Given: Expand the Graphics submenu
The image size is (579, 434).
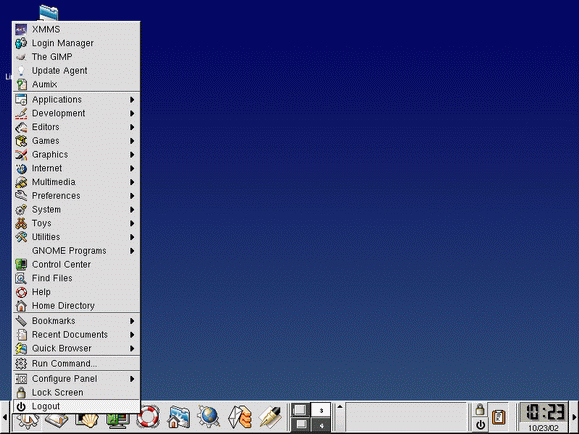Looking at the screenshot, I should 76,155.
